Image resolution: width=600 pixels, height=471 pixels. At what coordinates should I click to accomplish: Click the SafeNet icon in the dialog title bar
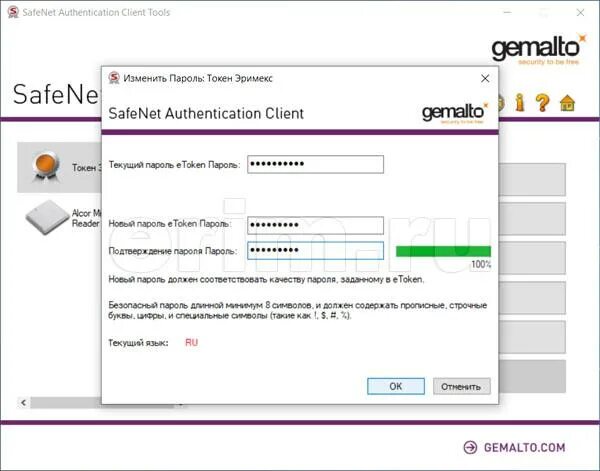coord(114,78)
